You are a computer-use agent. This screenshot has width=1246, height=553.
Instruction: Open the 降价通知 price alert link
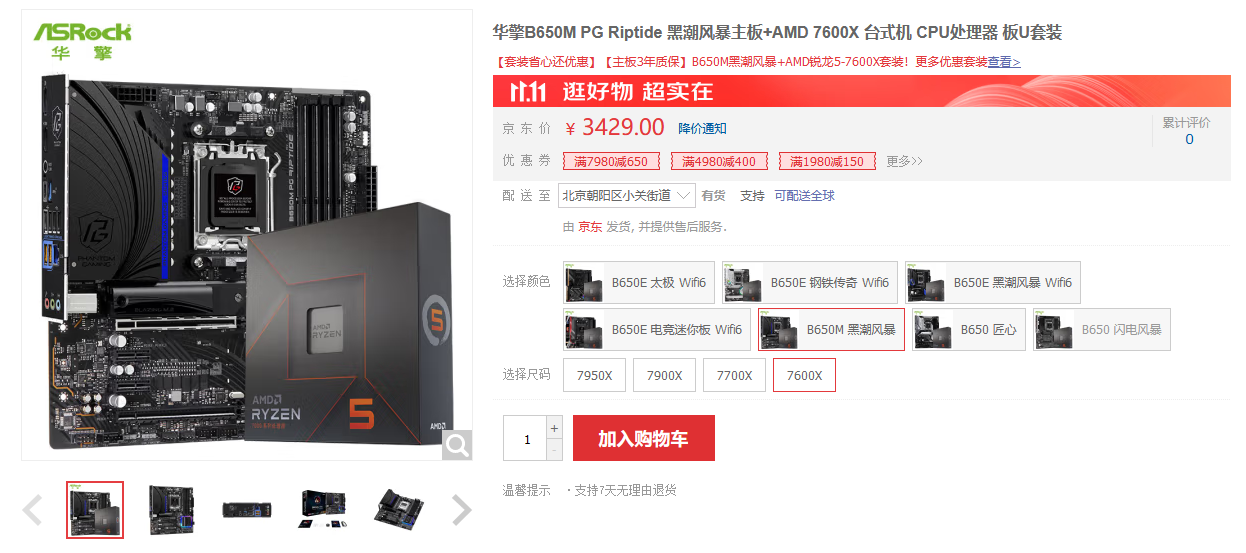pos(702,128)
